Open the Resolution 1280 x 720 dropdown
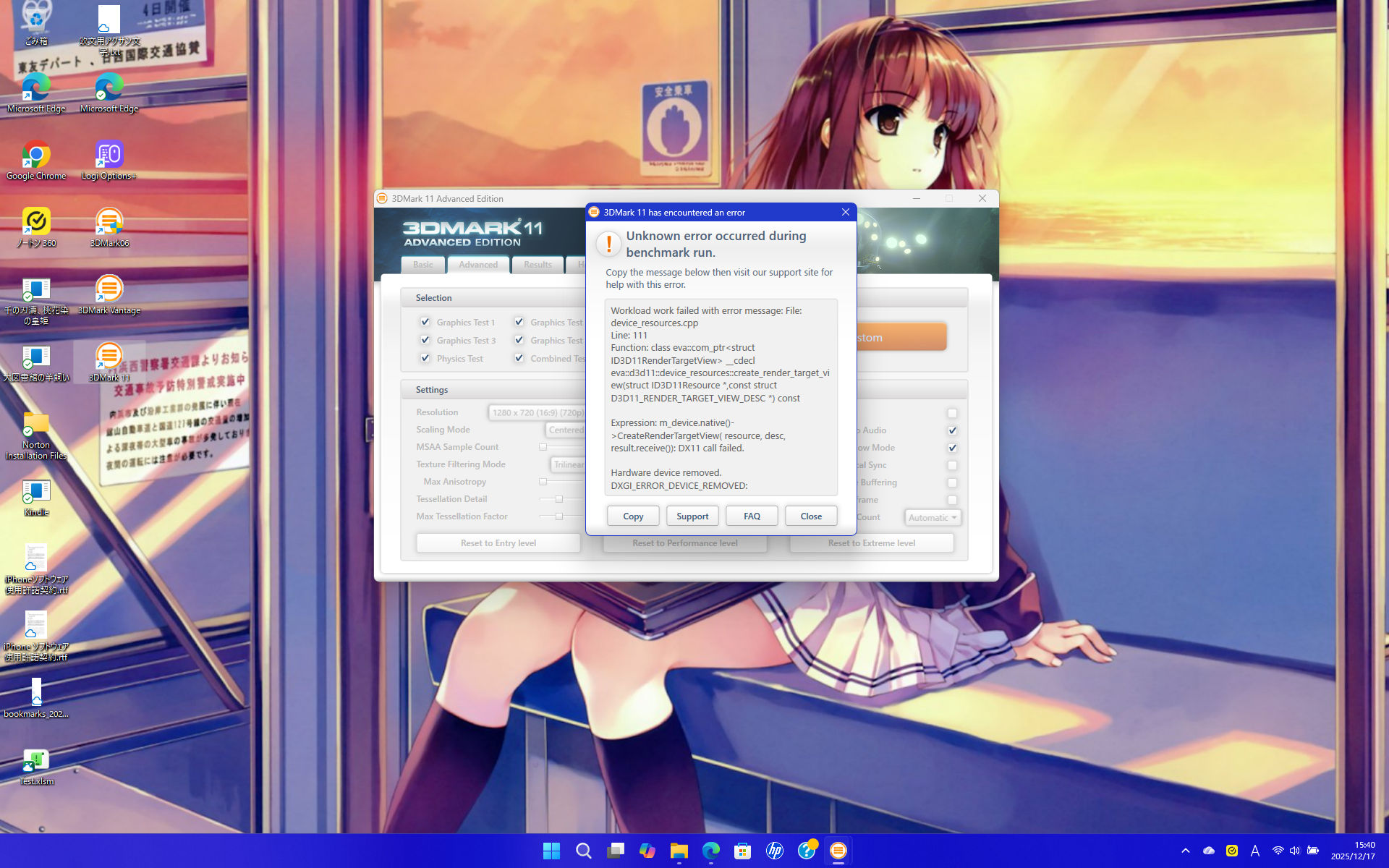1389x868 pixels. (538, 412)
